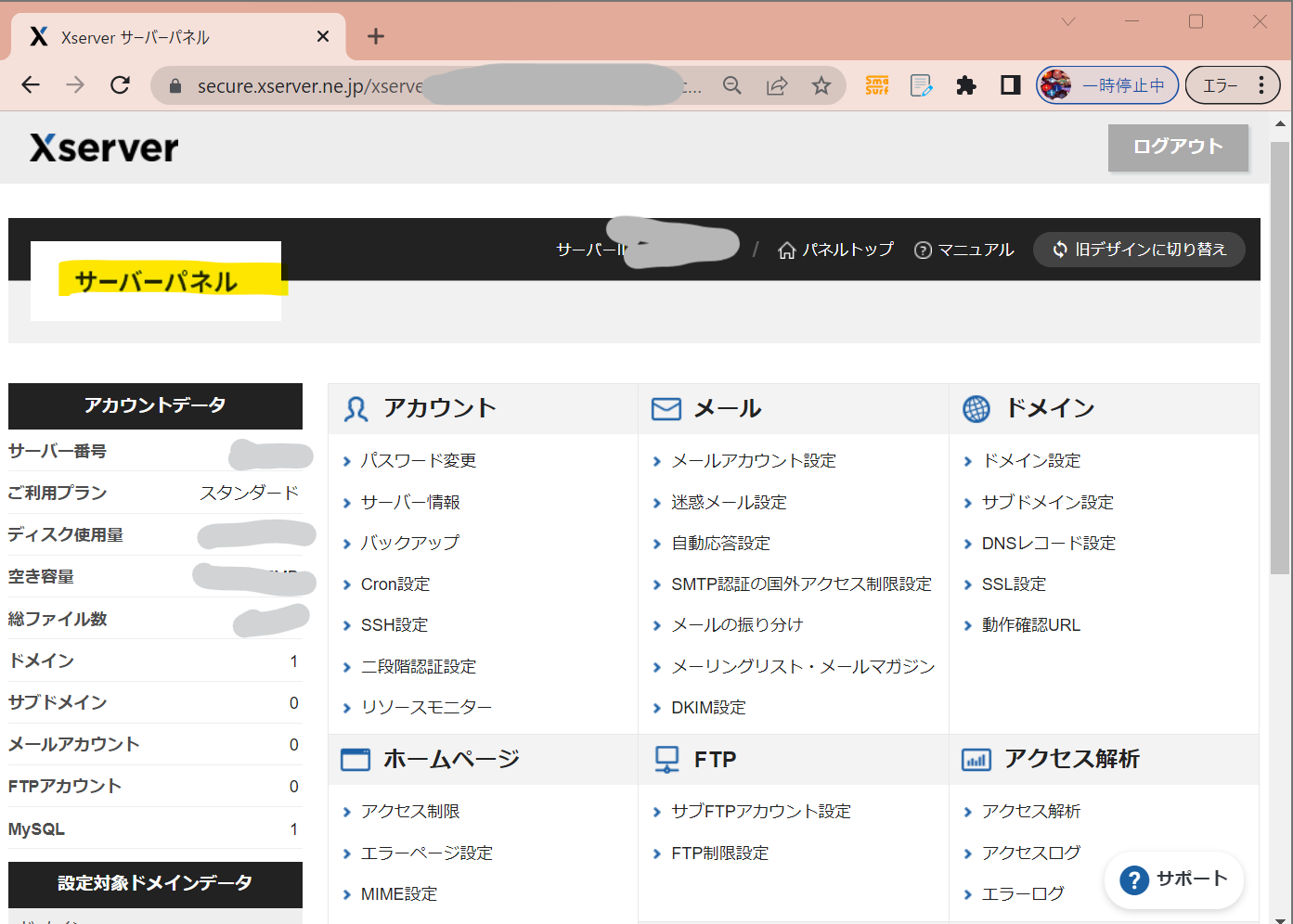Open Cron設定
The width and height of the screenshot is (1293, 924).
coord(395,584)
